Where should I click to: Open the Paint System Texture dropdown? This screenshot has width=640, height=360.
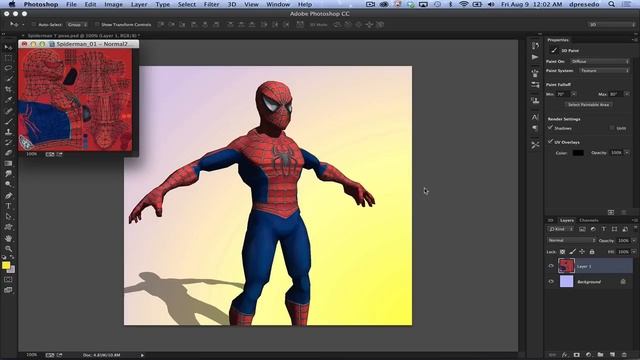click(604, 71)
